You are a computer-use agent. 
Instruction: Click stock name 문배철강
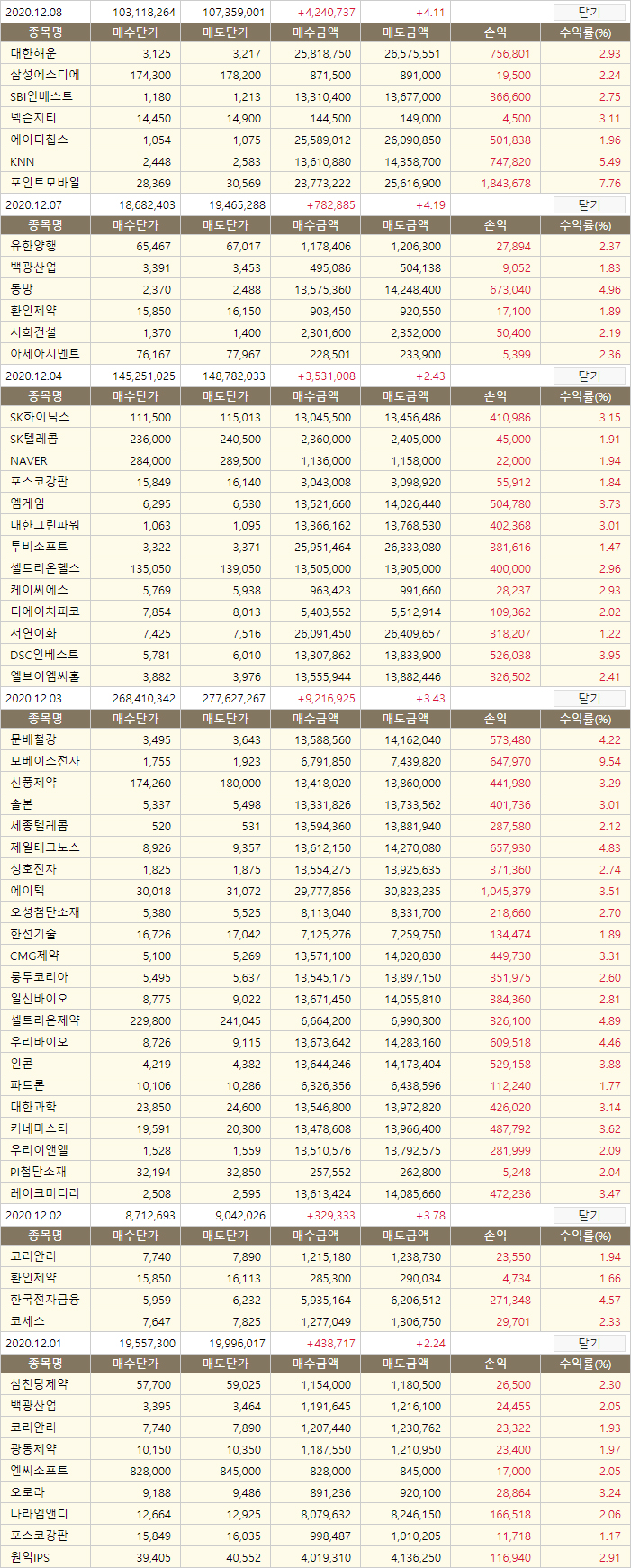(x=33, y=739)
